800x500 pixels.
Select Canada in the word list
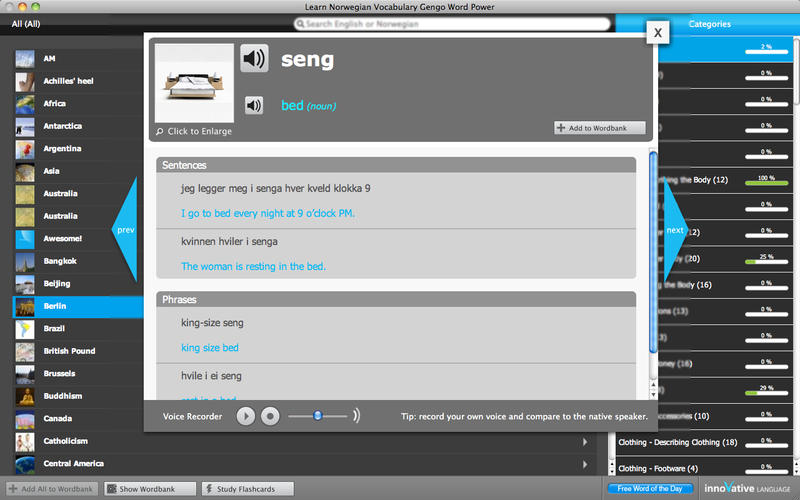click(x=78, y=418)
